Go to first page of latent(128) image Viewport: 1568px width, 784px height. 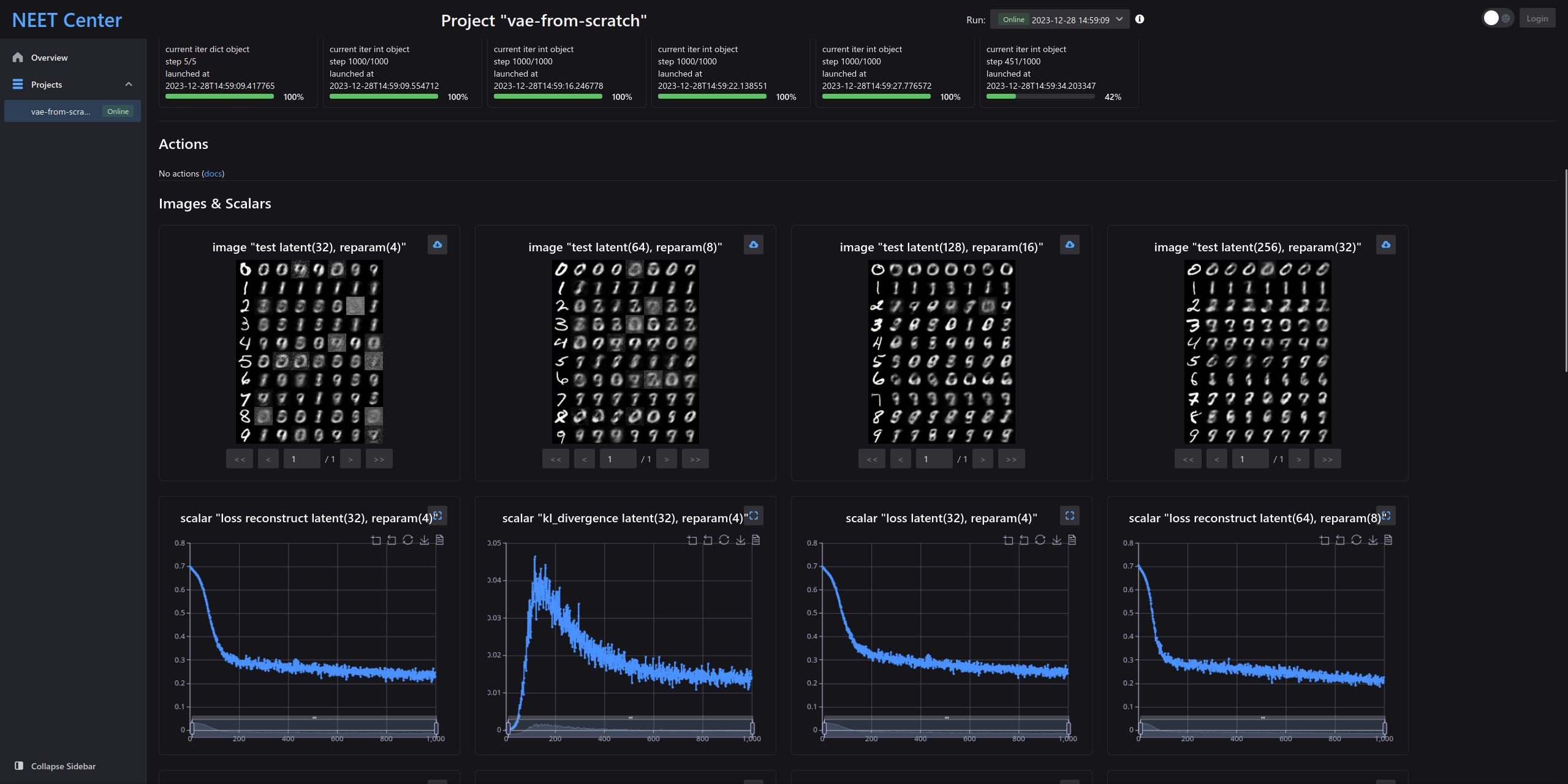click(872, 459)
